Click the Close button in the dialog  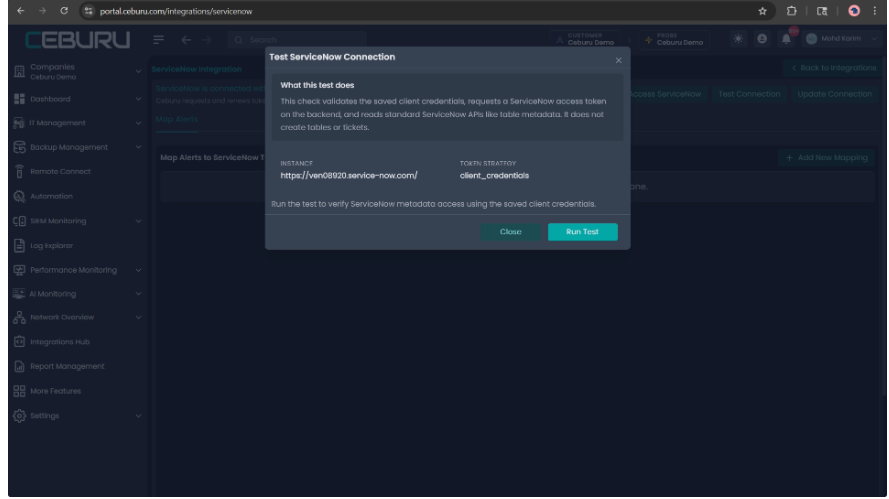click(x=510, y=232)
